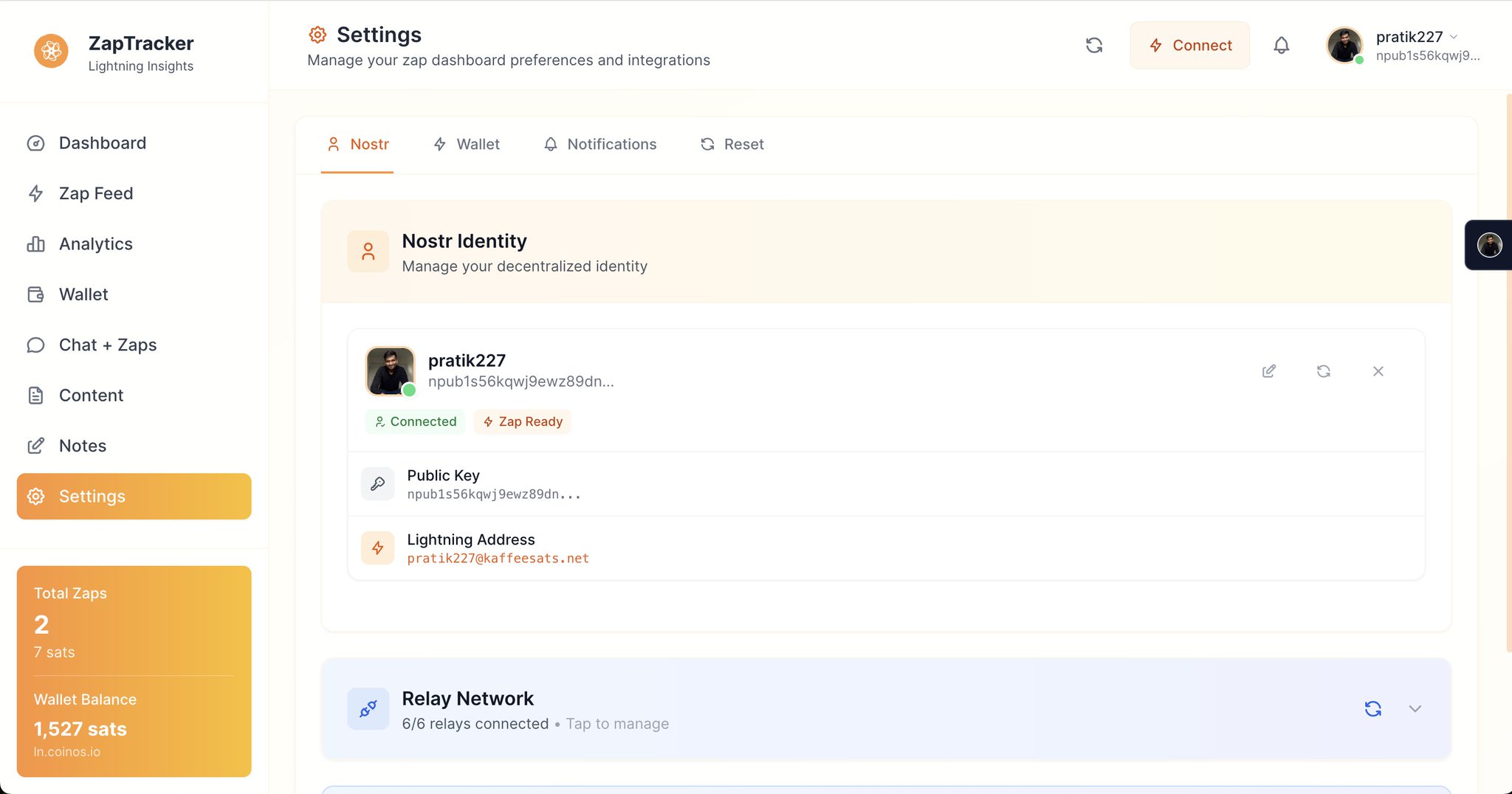Go to Zap Feed in sidebar

134,193
